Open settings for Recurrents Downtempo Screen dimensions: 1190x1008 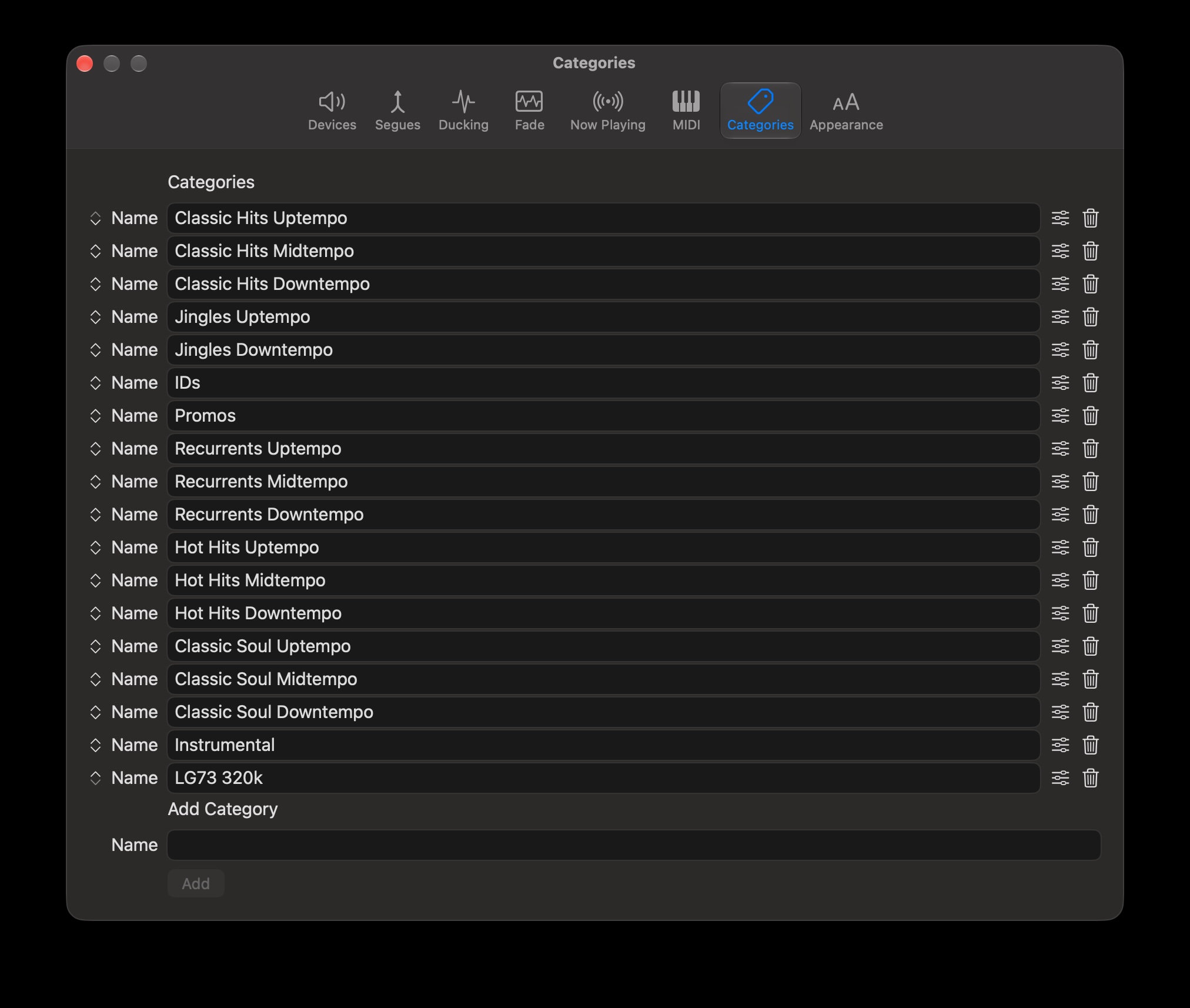(1060, 515)
